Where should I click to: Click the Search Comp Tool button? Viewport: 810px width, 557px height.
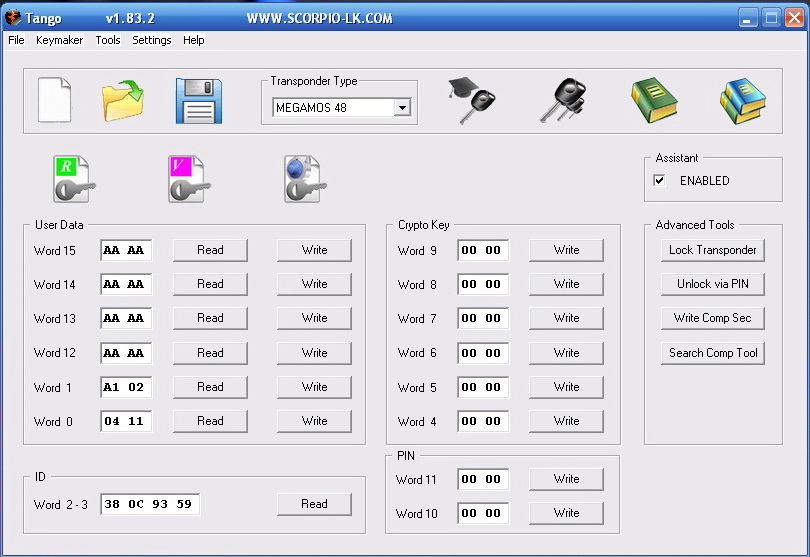tap(713, 353)
